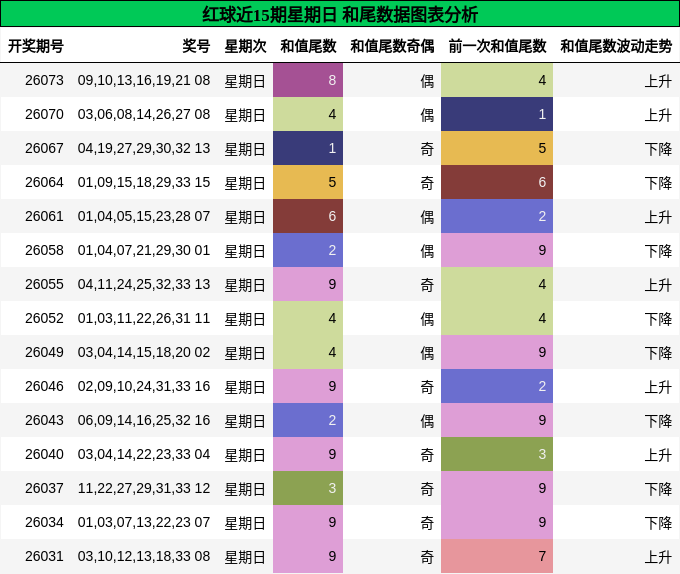Select the 和值尾数奇偶 column header

(392, 46)
